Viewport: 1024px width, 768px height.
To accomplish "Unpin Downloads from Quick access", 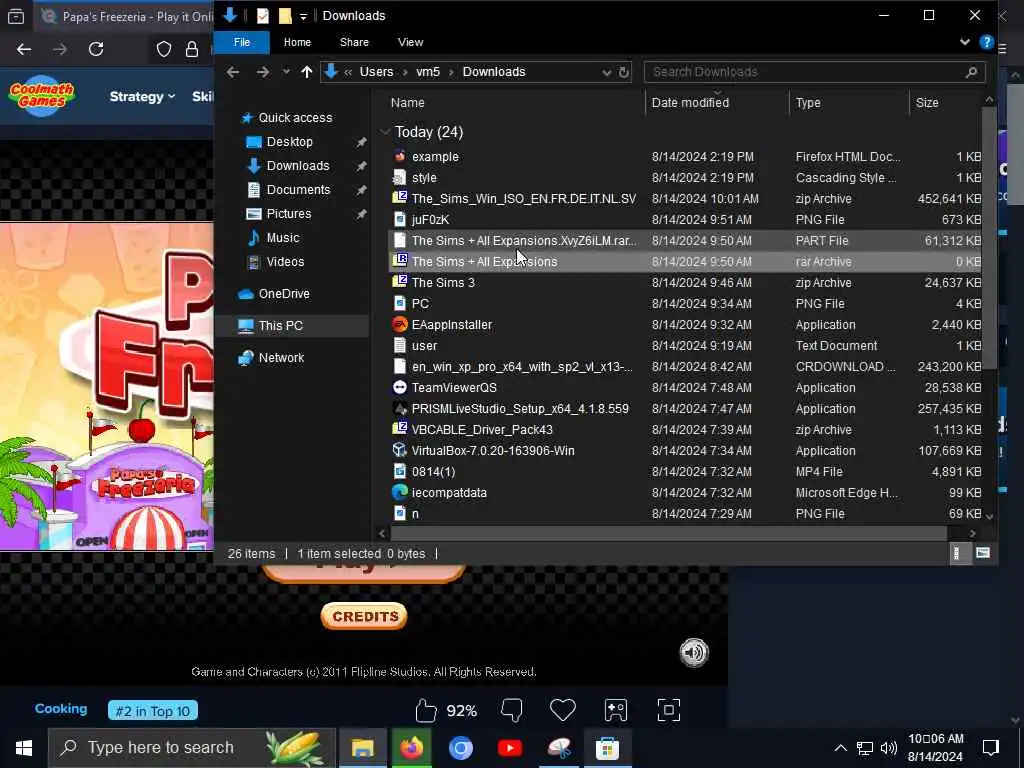I will 360,166.
